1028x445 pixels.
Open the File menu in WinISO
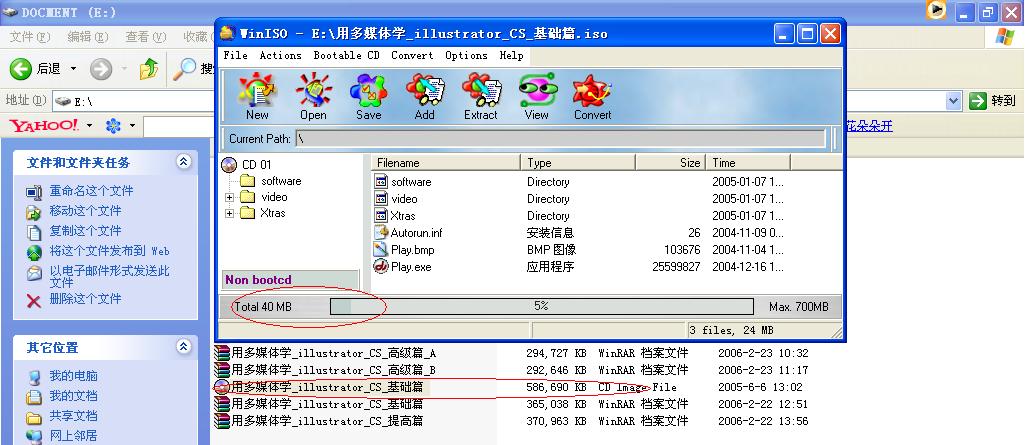coord(235,56)
